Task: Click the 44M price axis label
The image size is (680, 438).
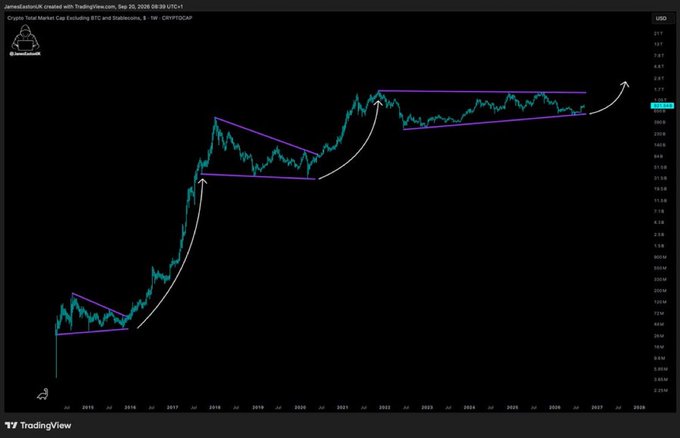Action: (x=659, y=324)
